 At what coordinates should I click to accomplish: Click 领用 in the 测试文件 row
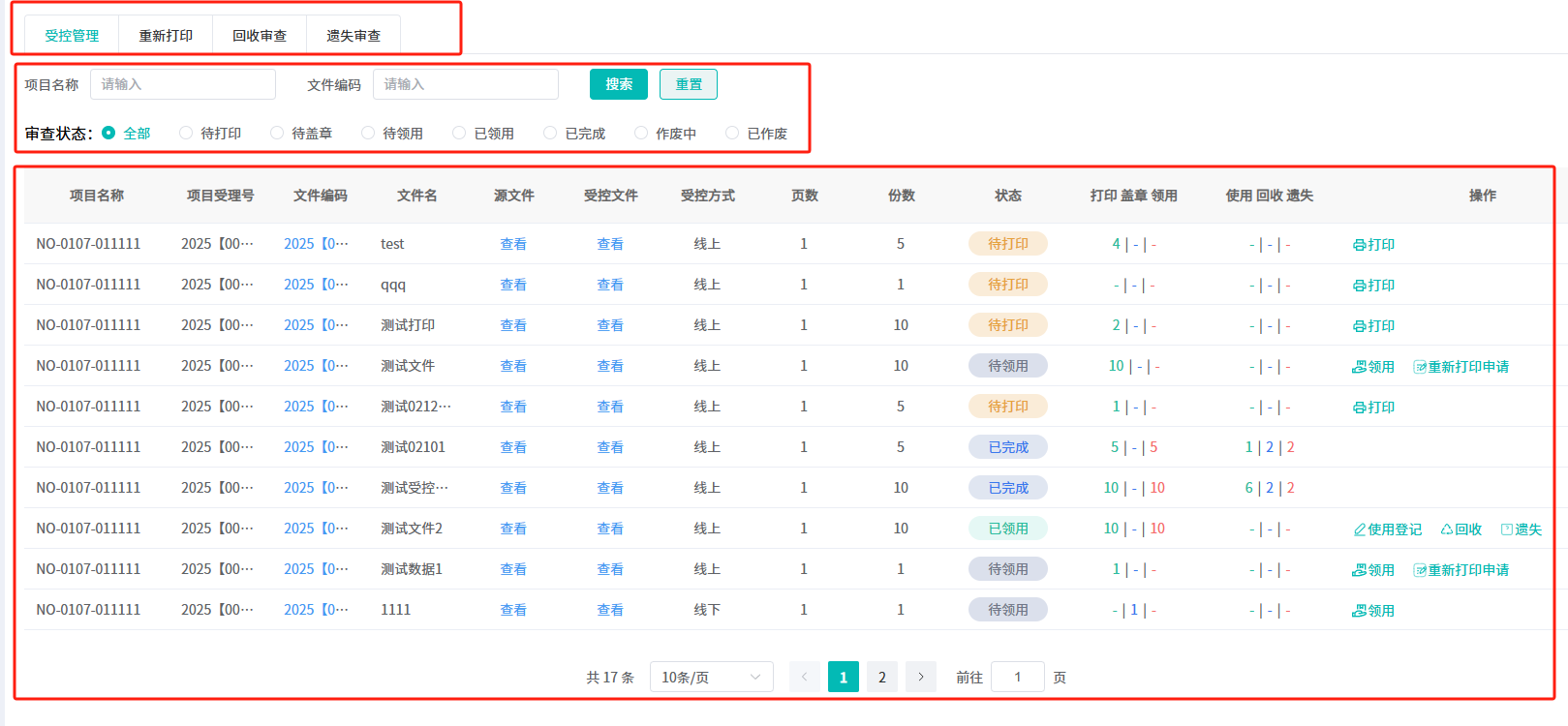(x=1373, y=366)
